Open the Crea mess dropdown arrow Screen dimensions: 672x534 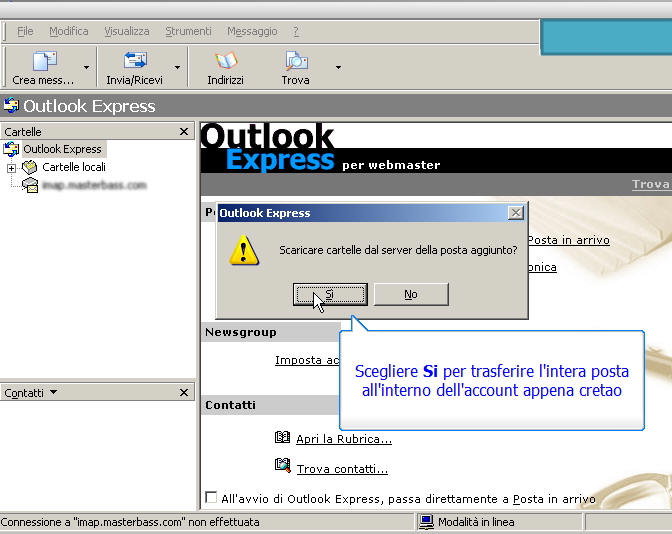point(87,67)
